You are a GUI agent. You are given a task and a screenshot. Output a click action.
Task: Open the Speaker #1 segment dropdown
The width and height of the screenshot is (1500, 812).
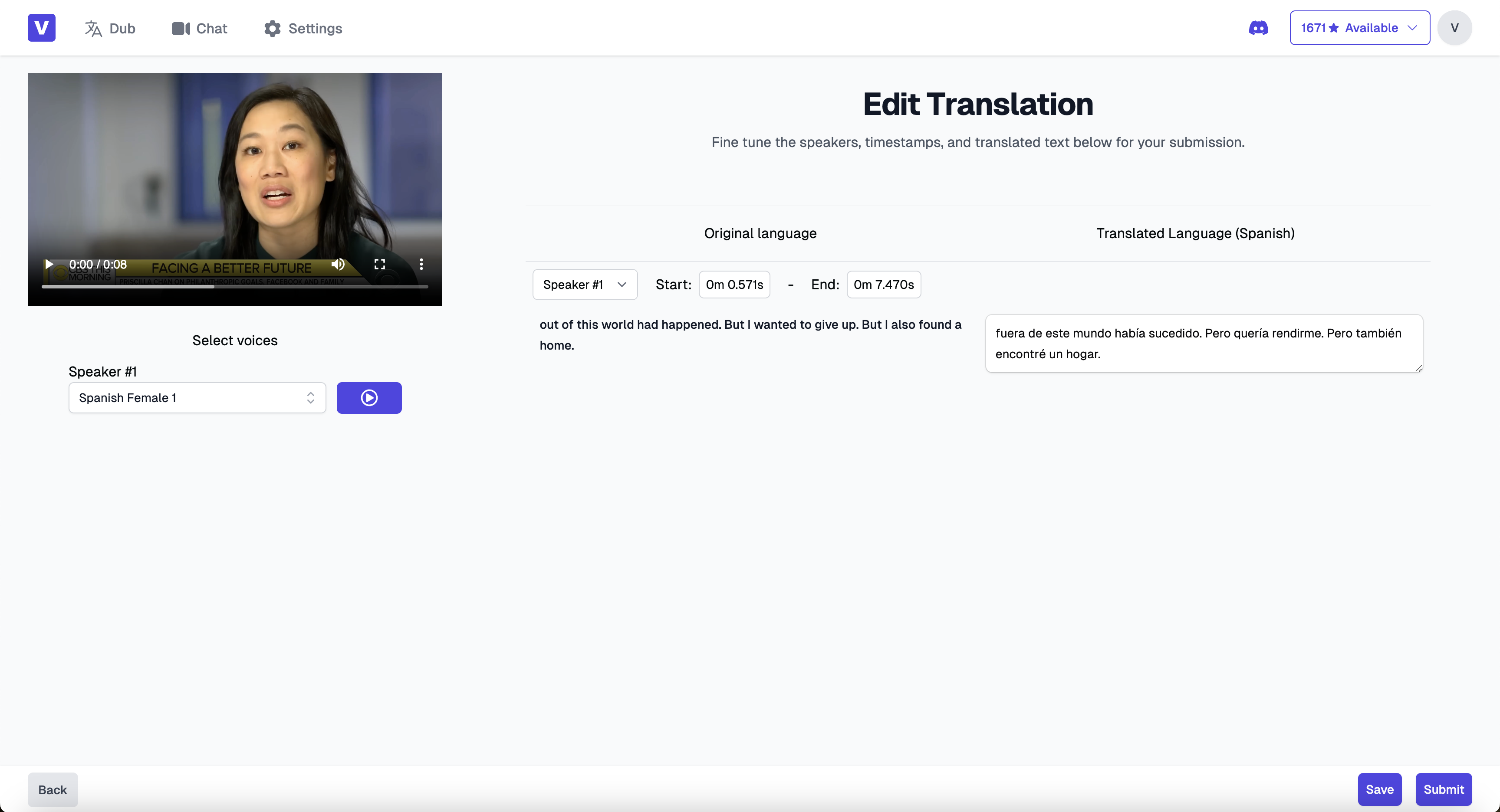click(x=585, y=285)
